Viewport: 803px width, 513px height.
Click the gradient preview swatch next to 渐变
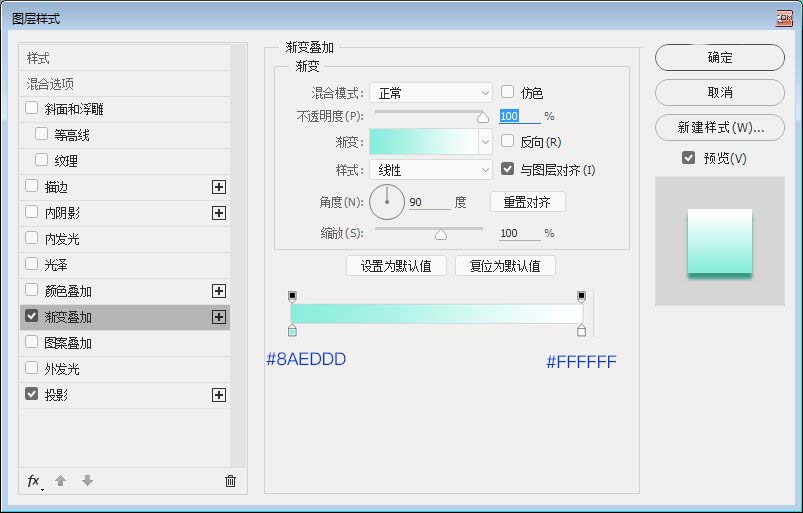(x=424, y=142)
